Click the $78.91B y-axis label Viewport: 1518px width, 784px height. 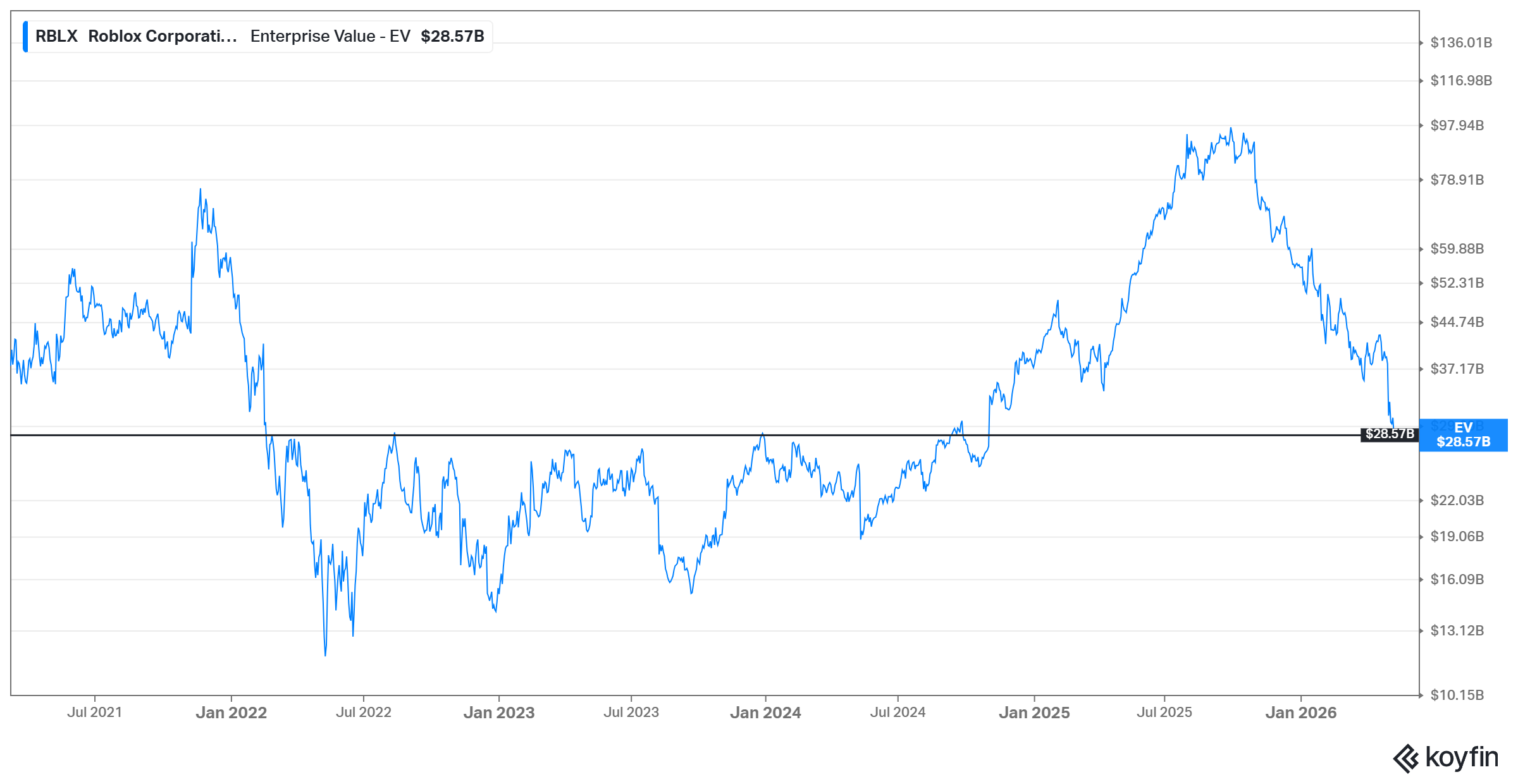coord(1457,180)
